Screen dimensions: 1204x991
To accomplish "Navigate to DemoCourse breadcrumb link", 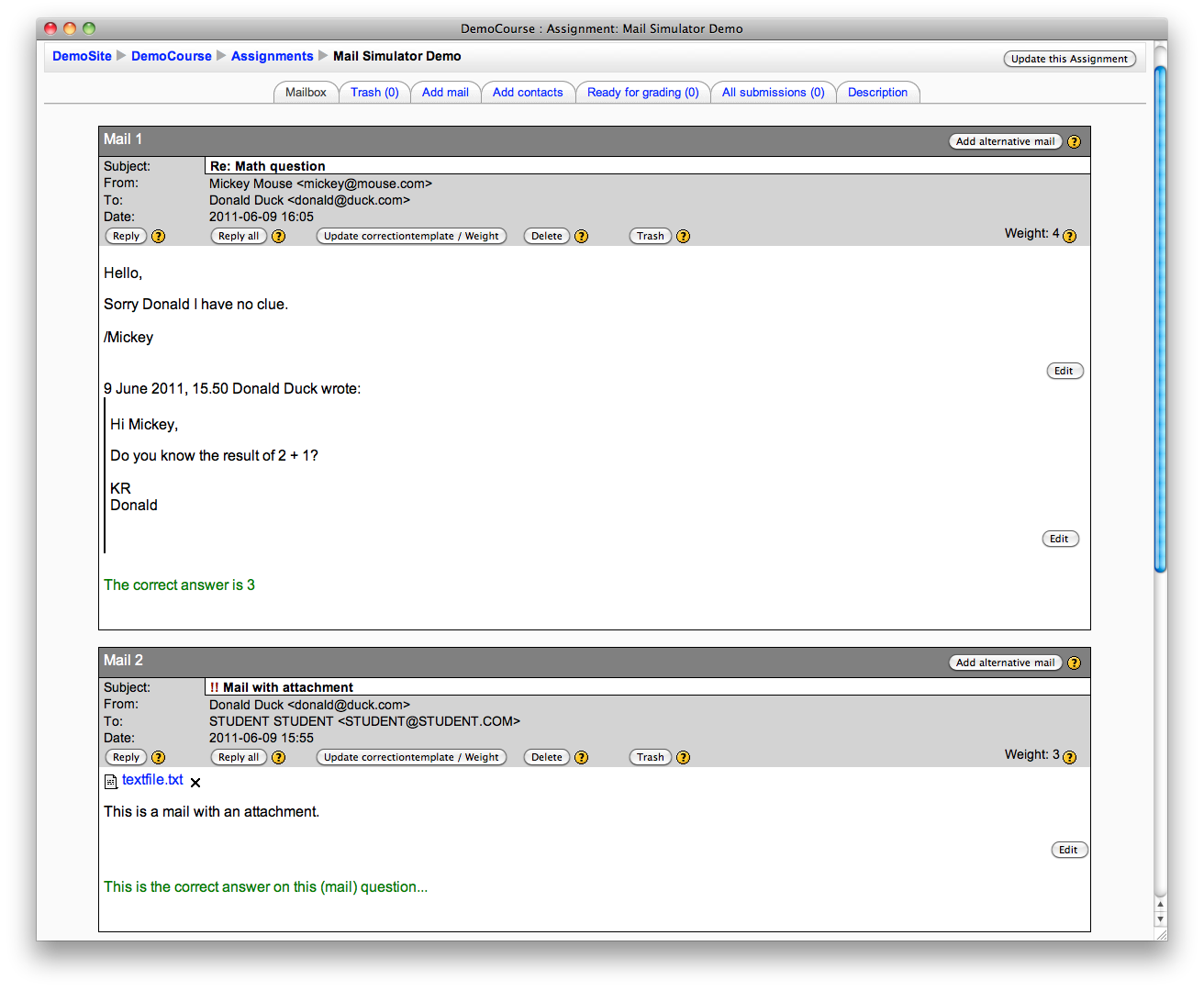I will (x=172, y=56).
